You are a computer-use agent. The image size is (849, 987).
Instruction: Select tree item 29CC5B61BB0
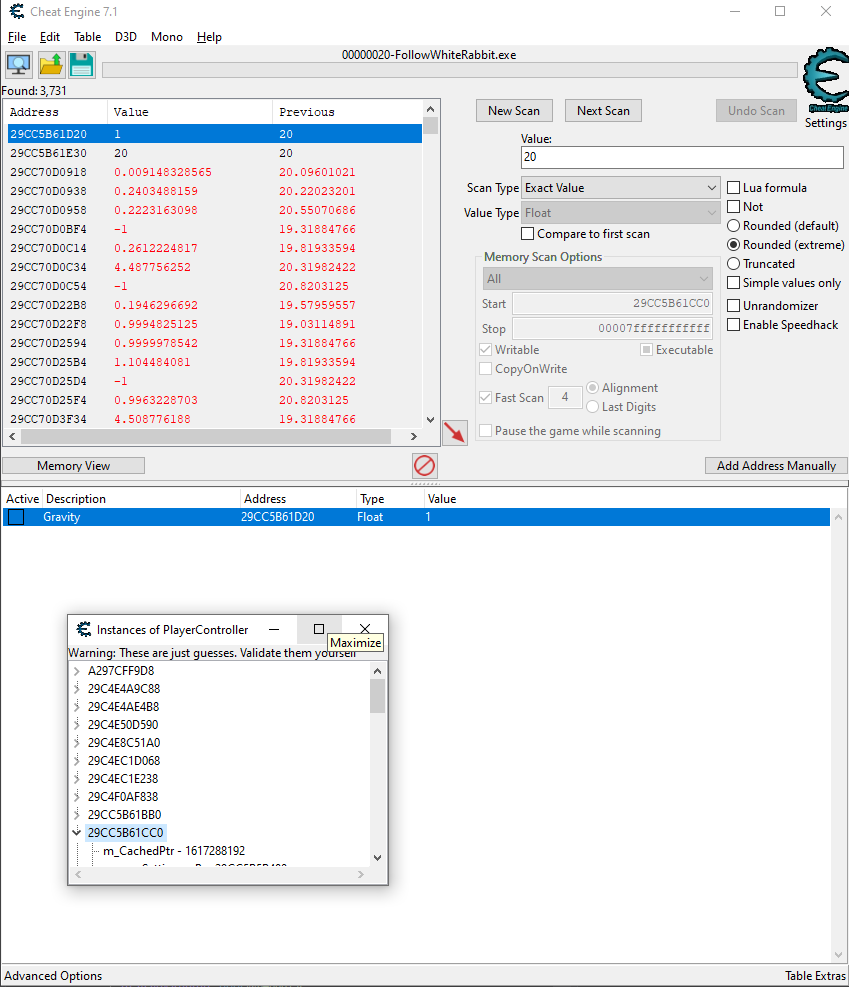tap(125, 815)
